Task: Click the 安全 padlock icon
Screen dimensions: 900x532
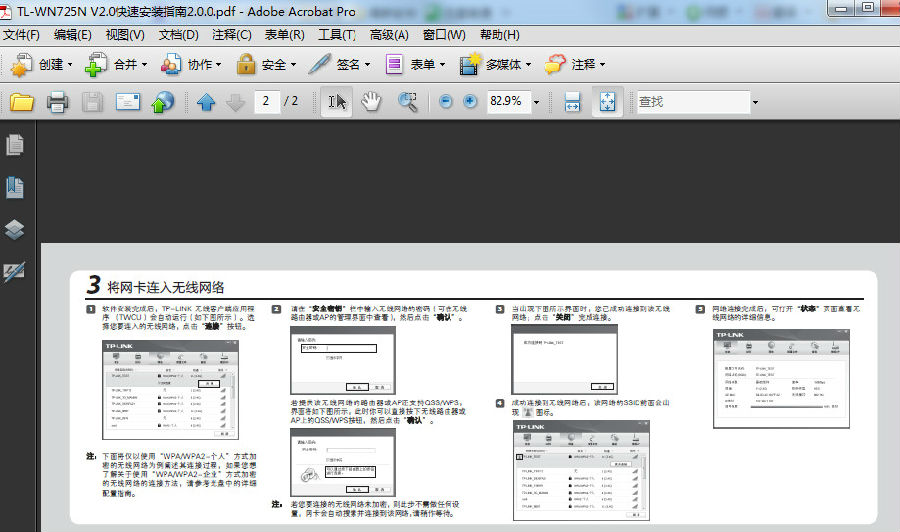Action: point(246,64)
